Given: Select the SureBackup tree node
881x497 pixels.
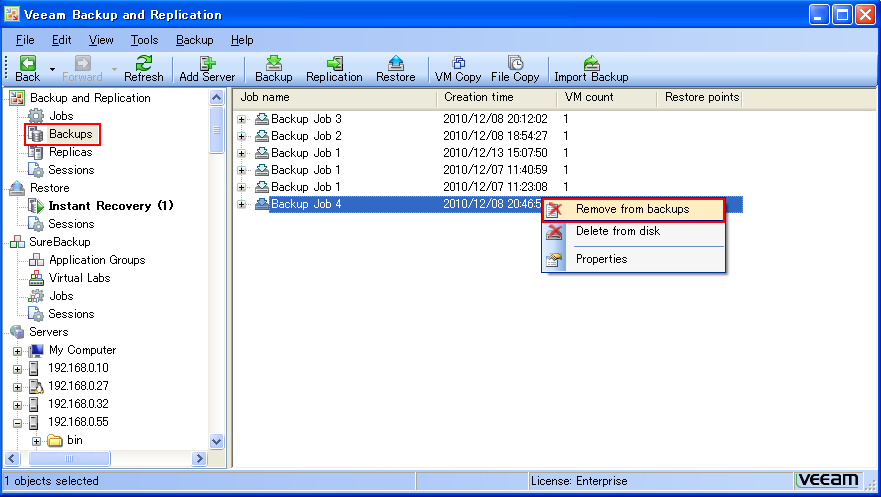Looking at the screenshot, I should pyautogui.click(x=60, y=241).
